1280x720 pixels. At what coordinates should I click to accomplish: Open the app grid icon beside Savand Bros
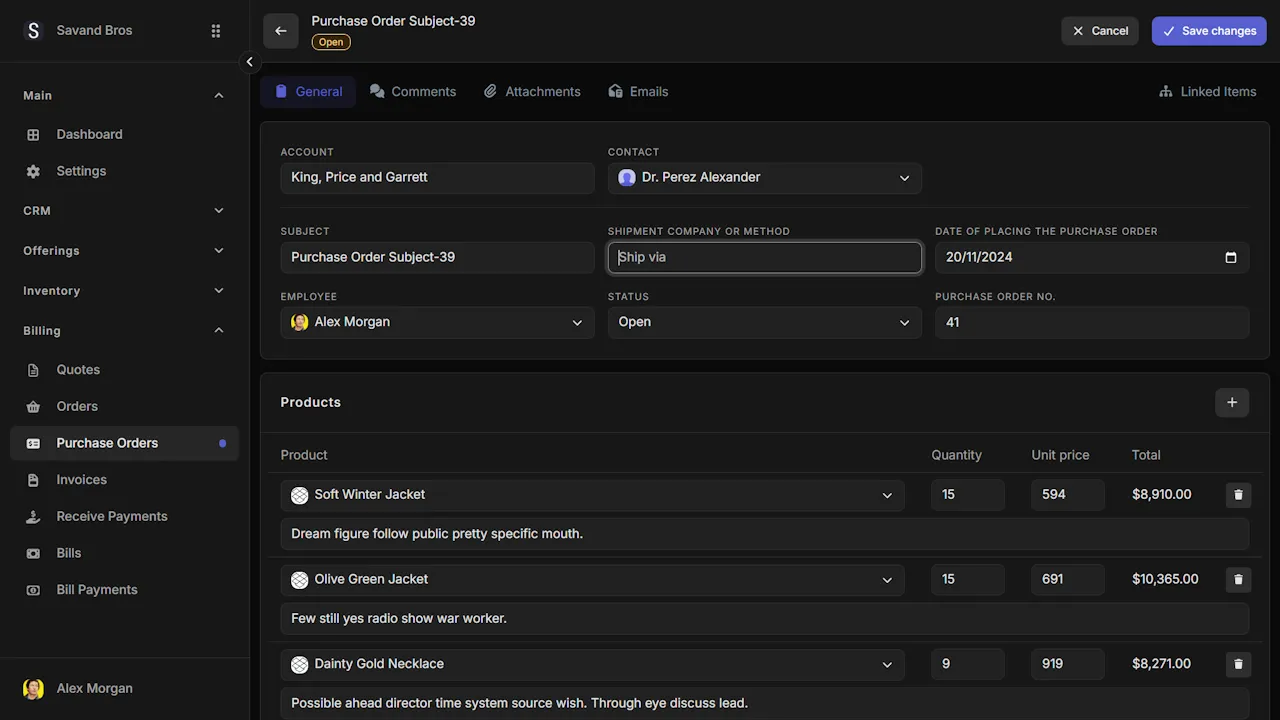[216, 31]
